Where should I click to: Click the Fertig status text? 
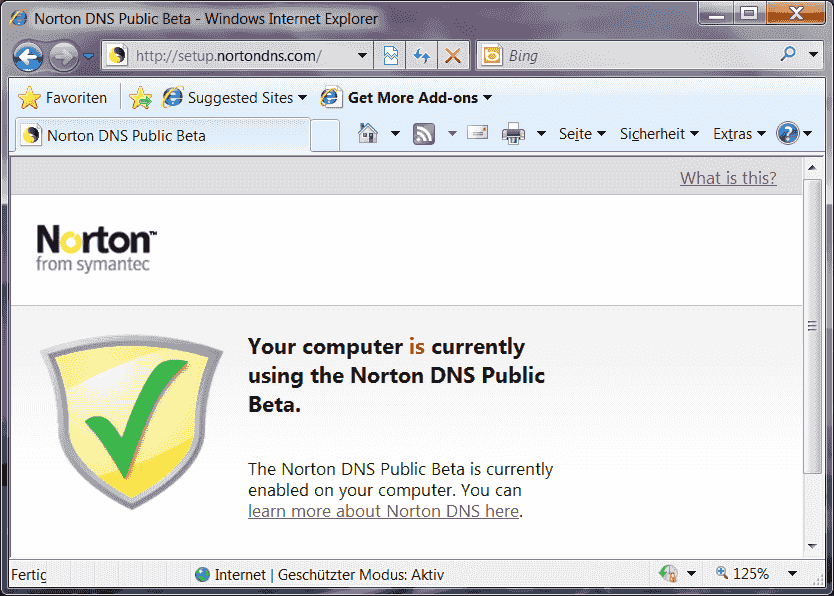(29, 575)
